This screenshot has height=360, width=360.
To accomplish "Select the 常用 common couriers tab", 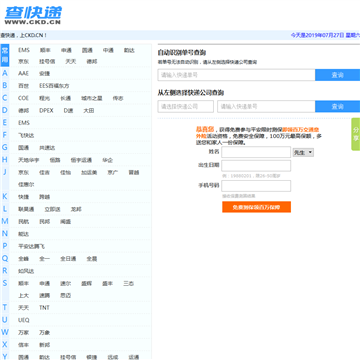I will click(5, 55).
